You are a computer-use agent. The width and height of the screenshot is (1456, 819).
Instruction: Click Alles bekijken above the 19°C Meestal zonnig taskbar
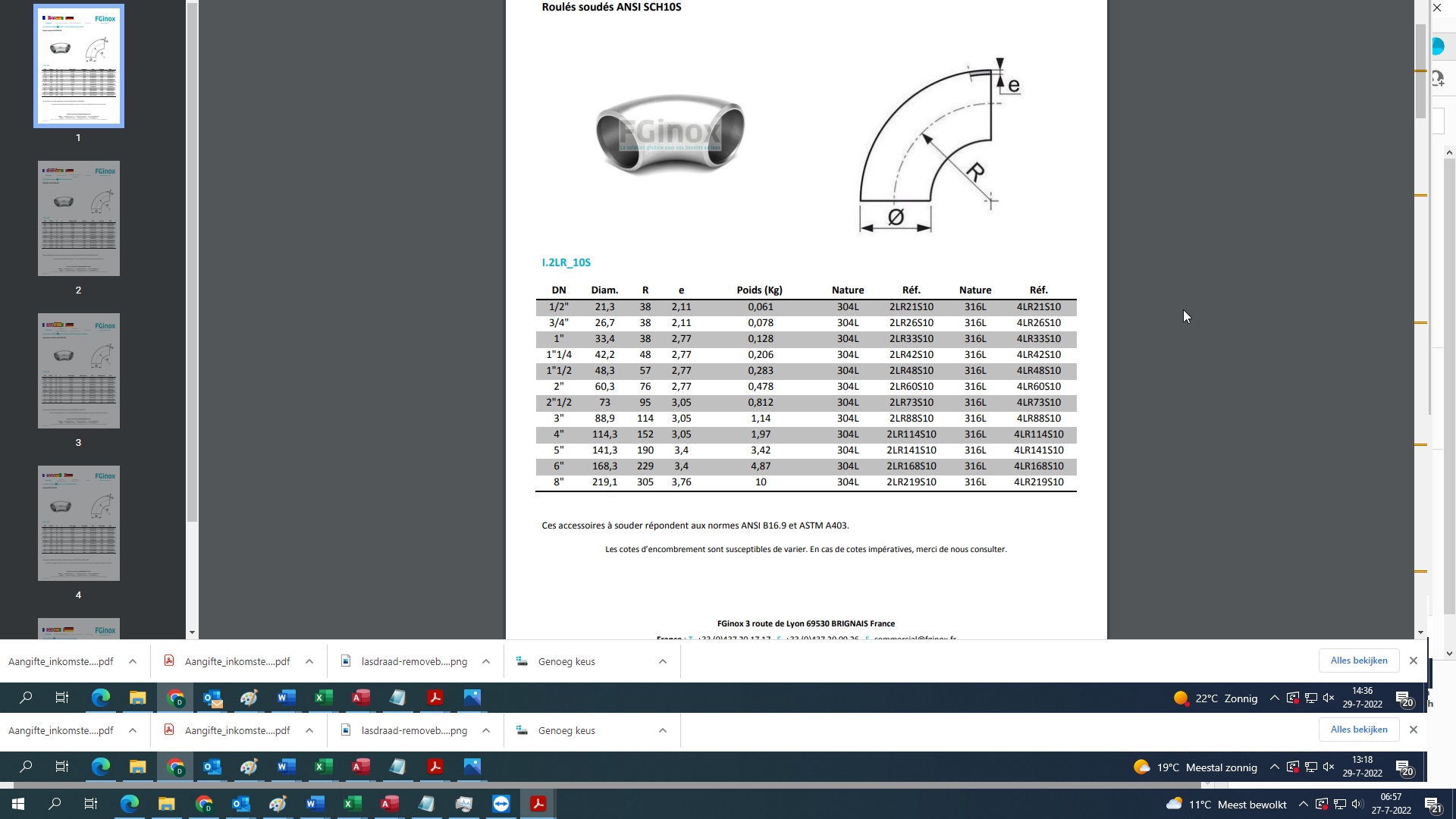tap(1359, 730)
